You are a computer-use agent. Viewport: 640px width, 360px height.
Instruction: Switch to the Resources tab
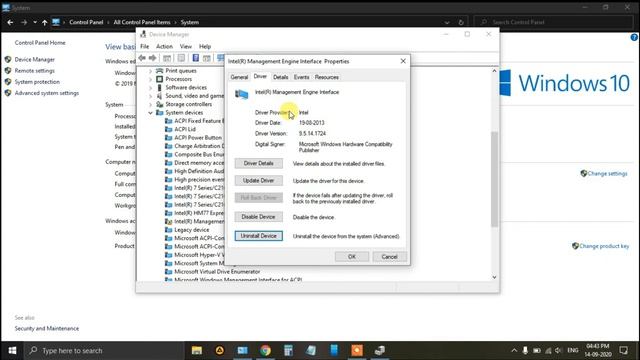pyautogui.click(x=327, y=77)
